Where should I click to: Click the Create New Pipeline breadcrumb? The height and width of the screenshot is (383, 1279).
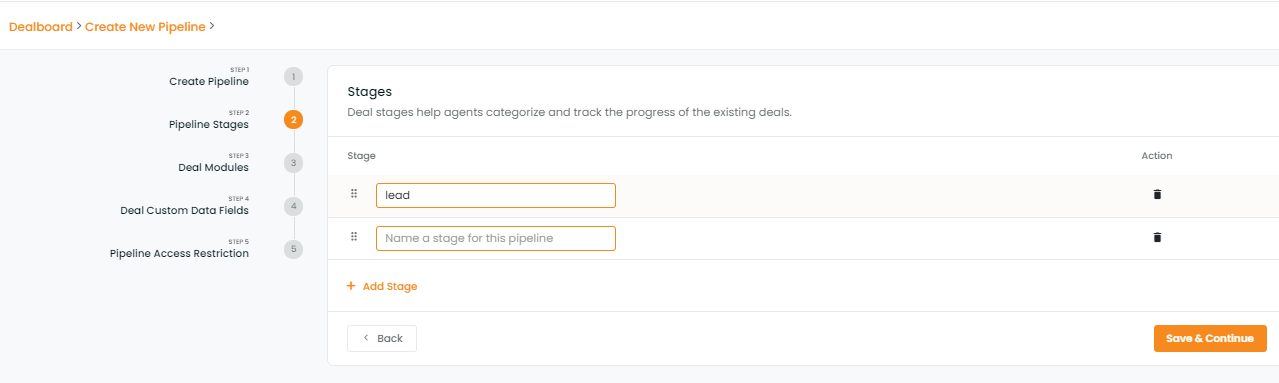(145, 27)
